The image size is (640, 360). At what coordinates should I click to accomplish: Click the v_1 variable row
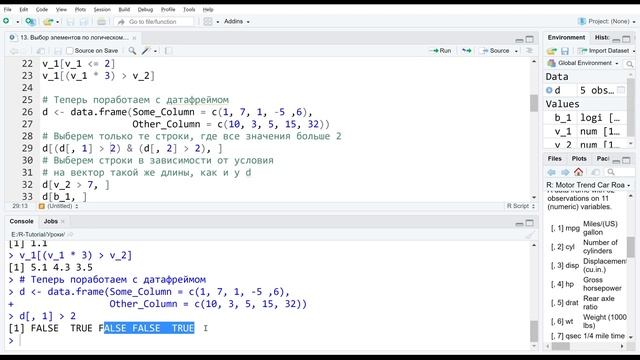pos(586,132)
